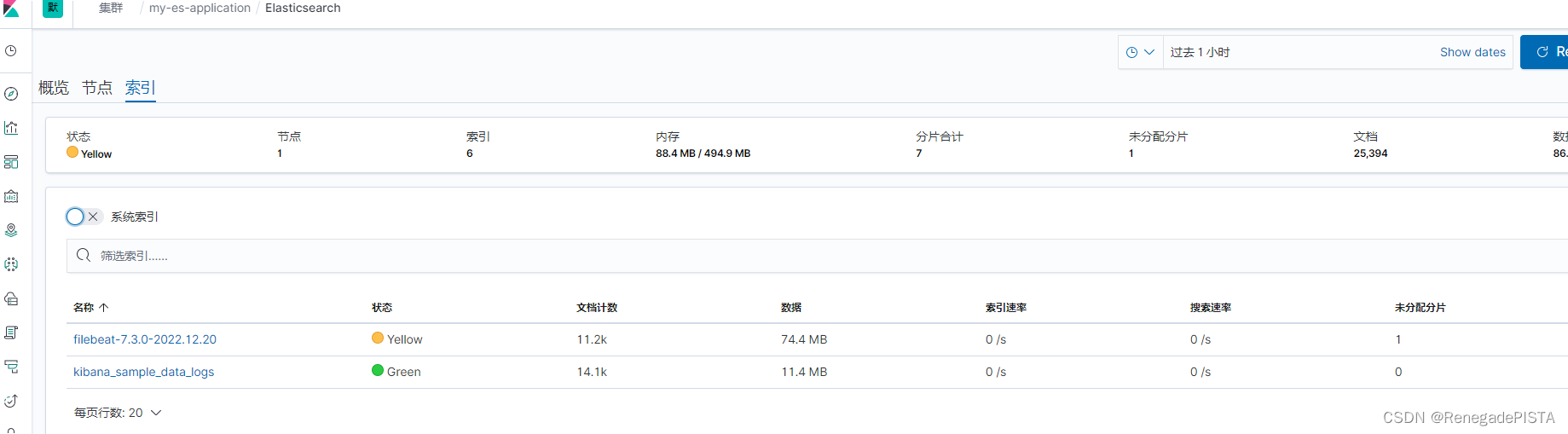Click the 74.4 MB data cell

point(804,339)
